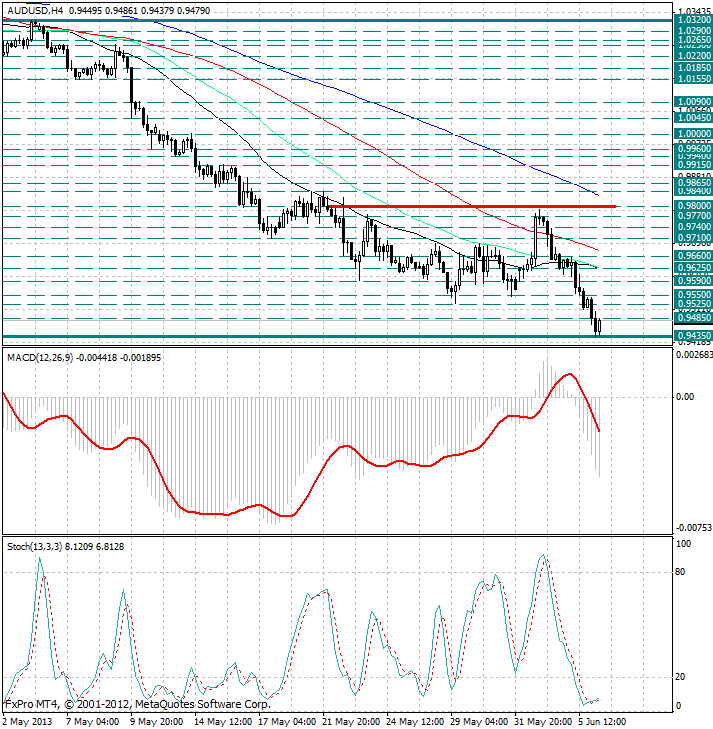
Task: Click the MACD scale maximum 0.002683
Action: (x=694, y=355)
